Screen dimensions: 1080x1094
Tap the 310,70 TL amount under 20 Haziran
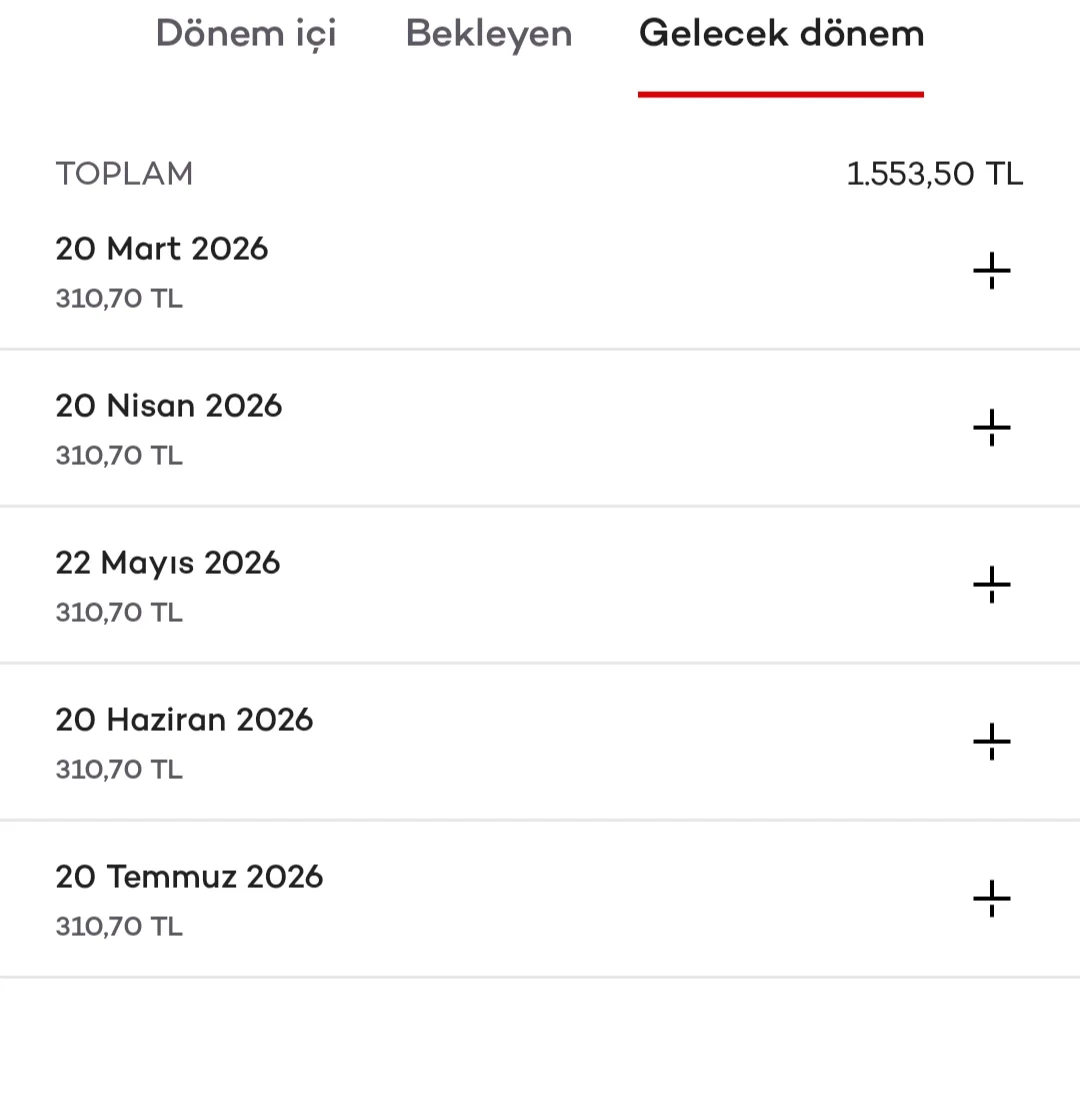(x=119, y=769)
